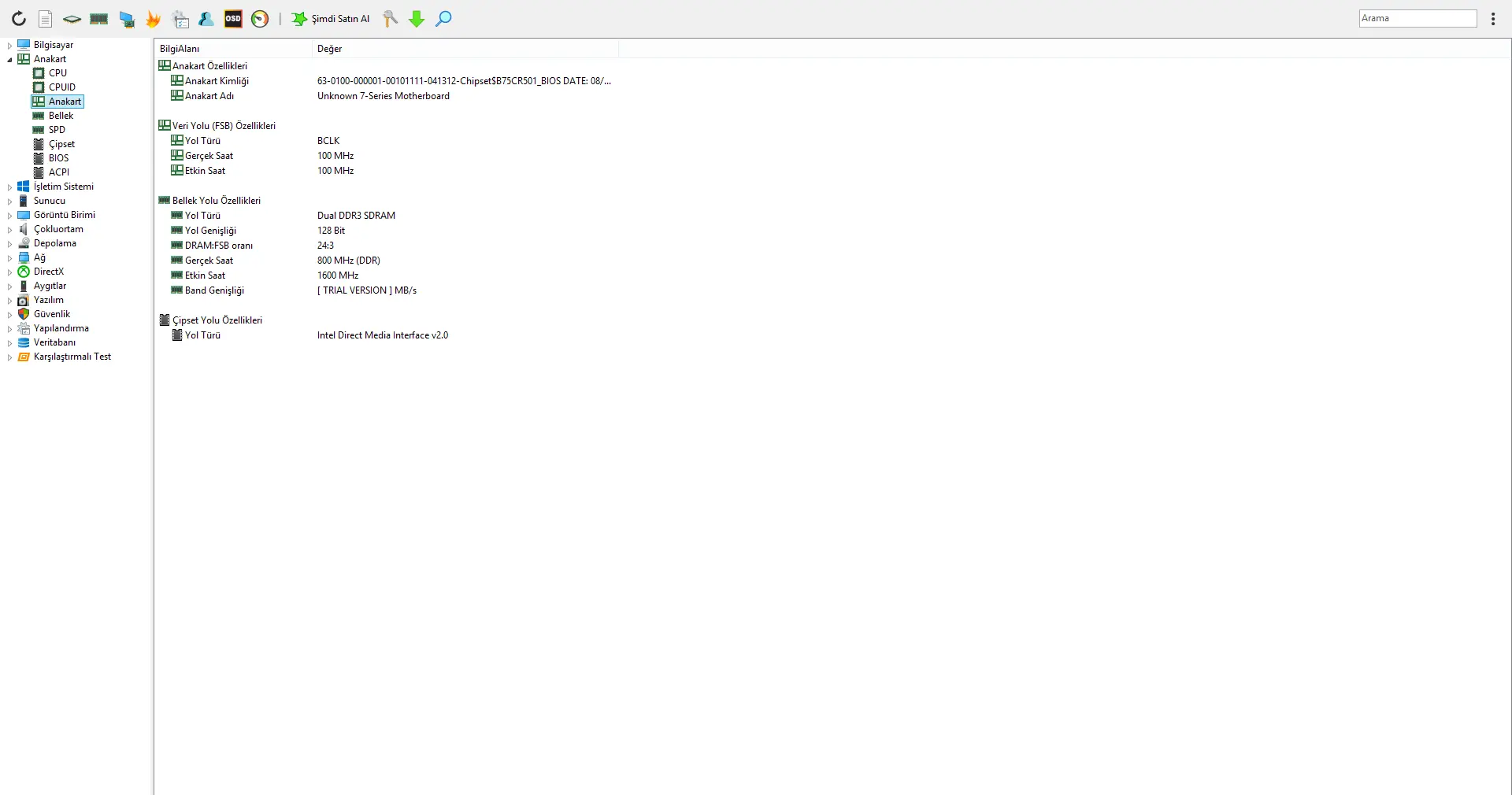Select the Anakart Adı row
This screenshot has height=795, width=1512.
click(386, 96)
